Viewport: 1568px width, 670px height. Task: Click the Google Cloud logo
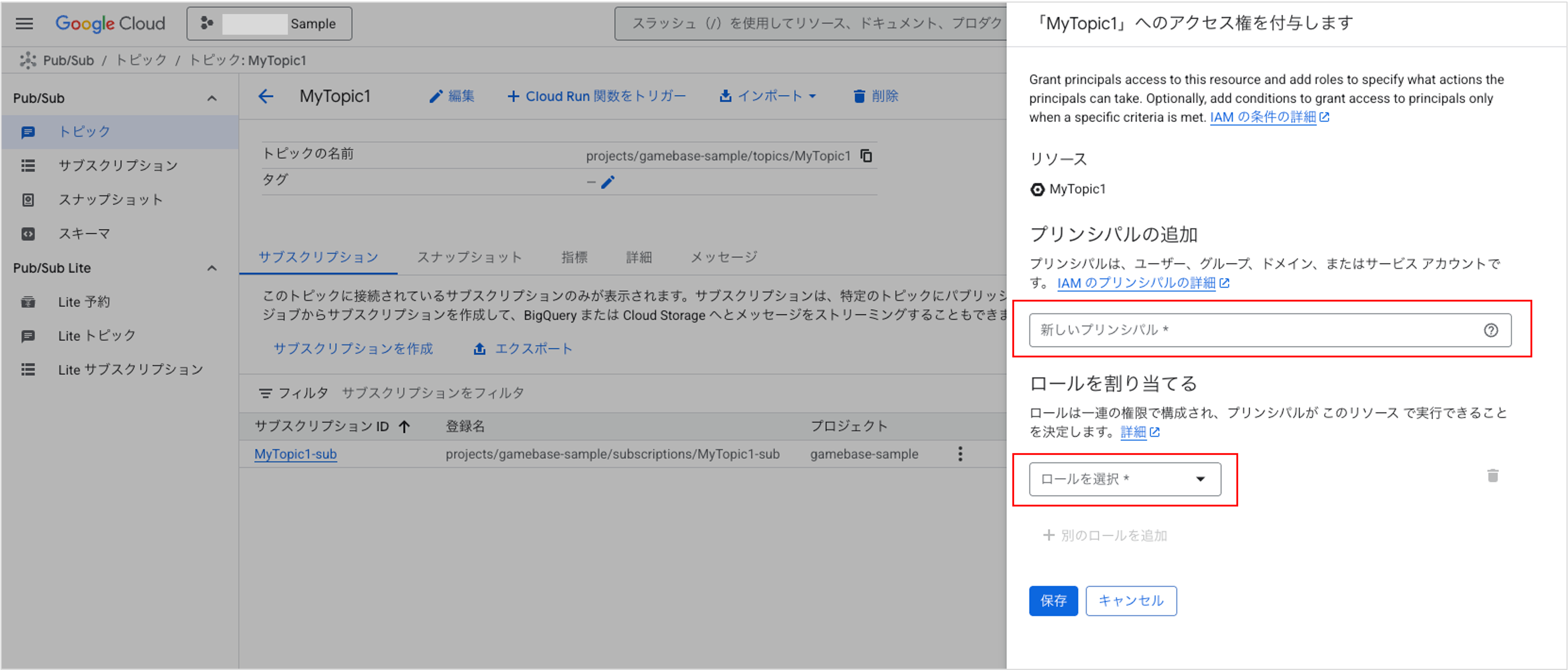tap(110, 24)
